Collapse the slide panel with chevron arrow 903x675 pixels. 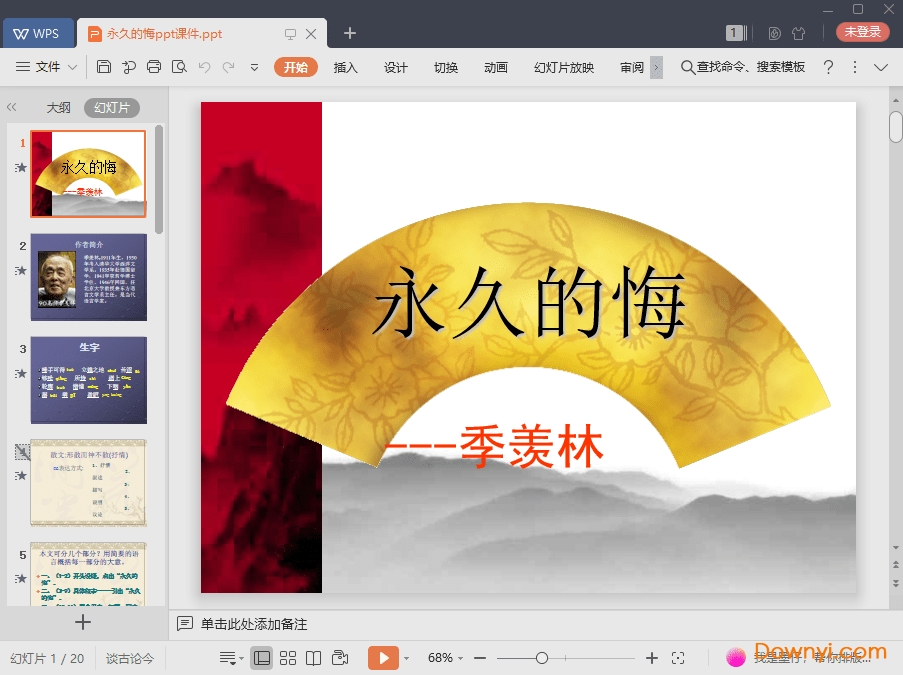[12, 107]
